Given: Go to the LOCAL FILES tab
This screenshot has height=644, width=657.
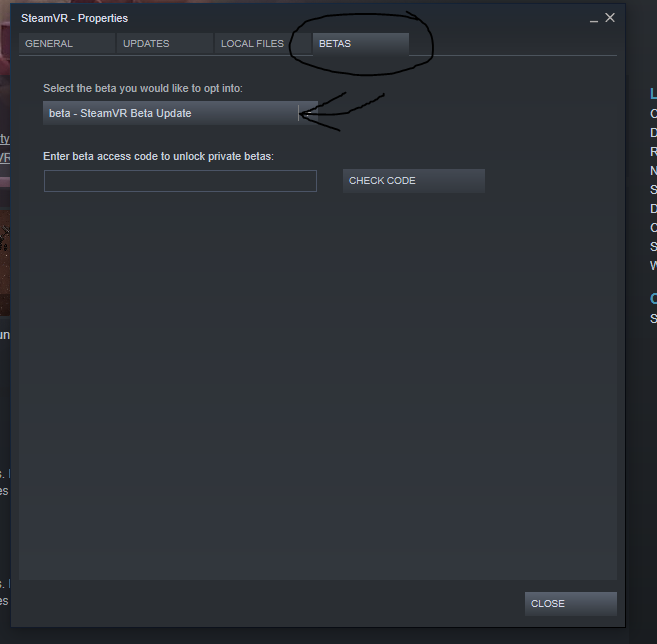Looking at the screenshot, I should pos(252,44).
